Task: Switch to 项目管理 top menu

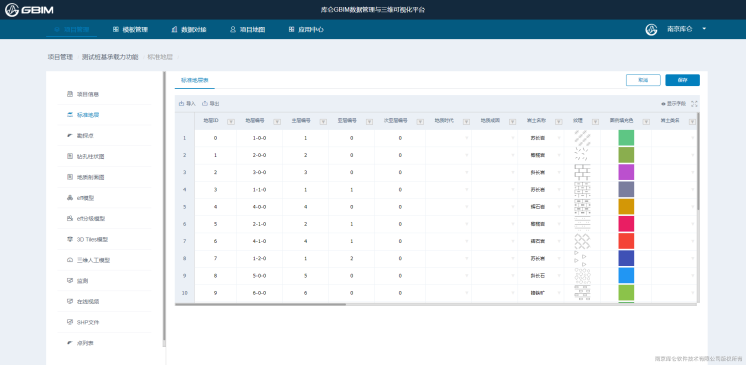Action: (72, 30)
